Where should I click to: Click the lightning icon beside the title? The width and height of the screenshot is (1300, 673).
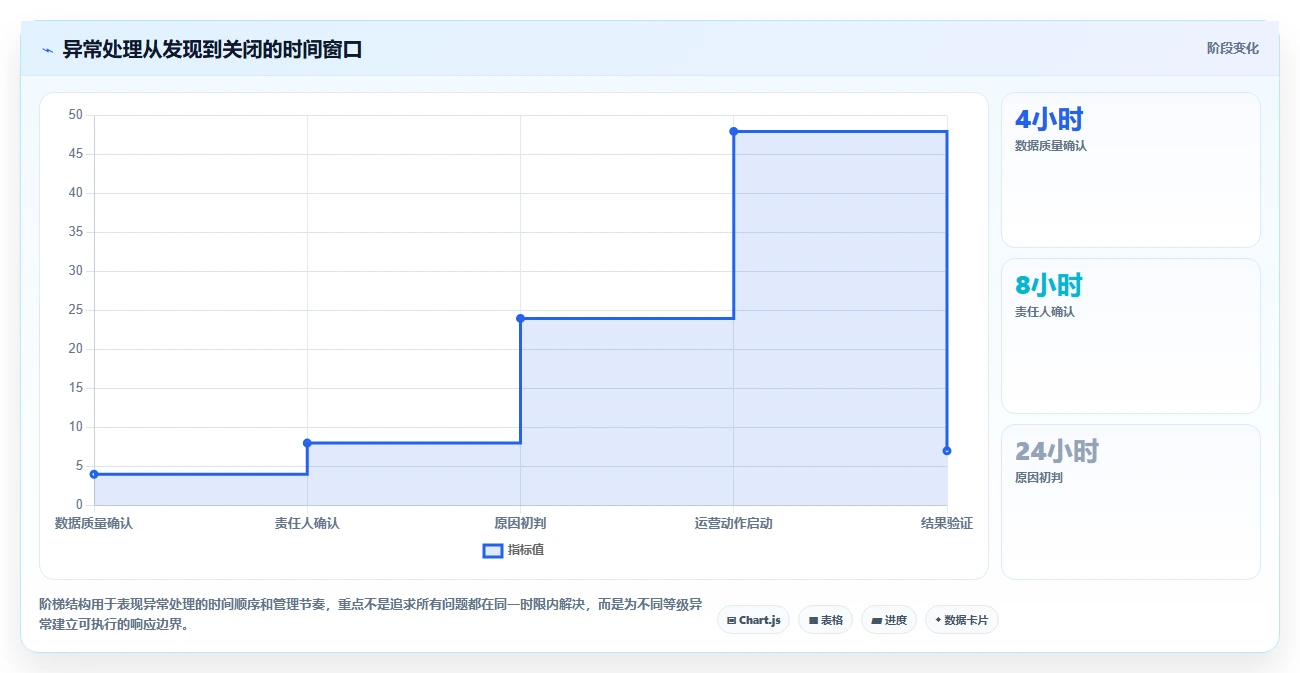point(47,49)
